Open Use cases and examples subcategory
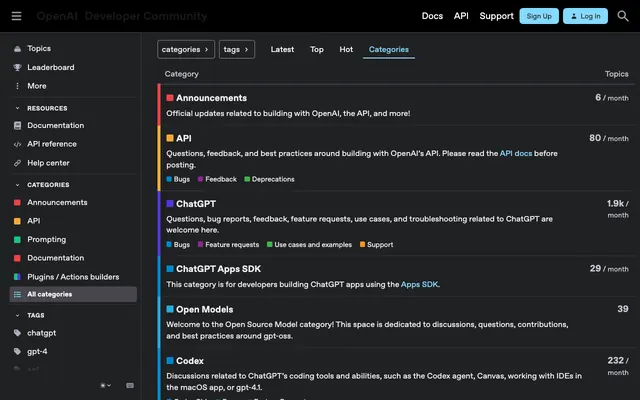 [x=309, y=244]
